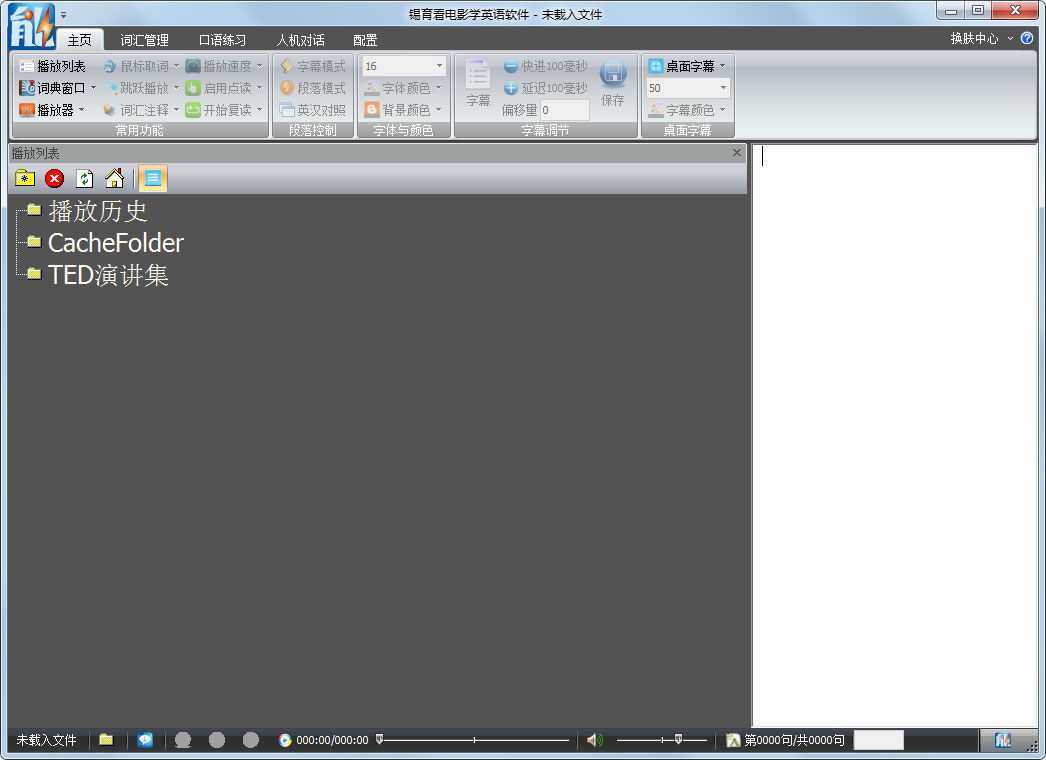Switch to the 词汇管理 tab
This screenshot has width=1046, height=760.
point(144,40)
